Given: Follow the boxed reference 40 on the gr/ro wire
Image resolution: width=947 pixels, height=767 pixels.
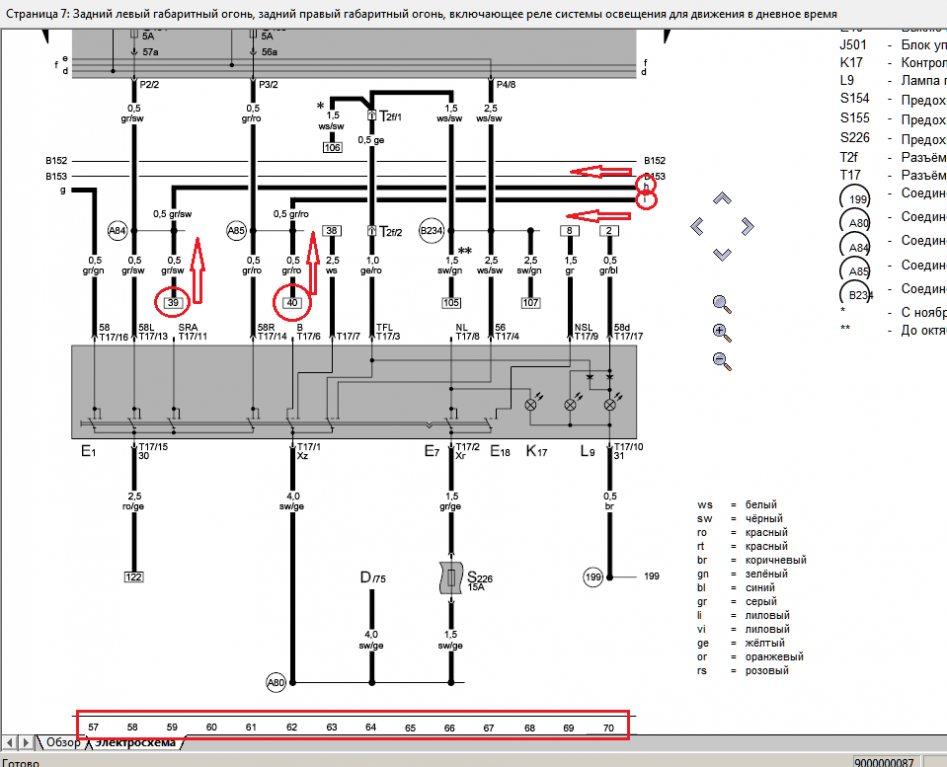Looking at the screenshot, I should click(x=292, y=301).
